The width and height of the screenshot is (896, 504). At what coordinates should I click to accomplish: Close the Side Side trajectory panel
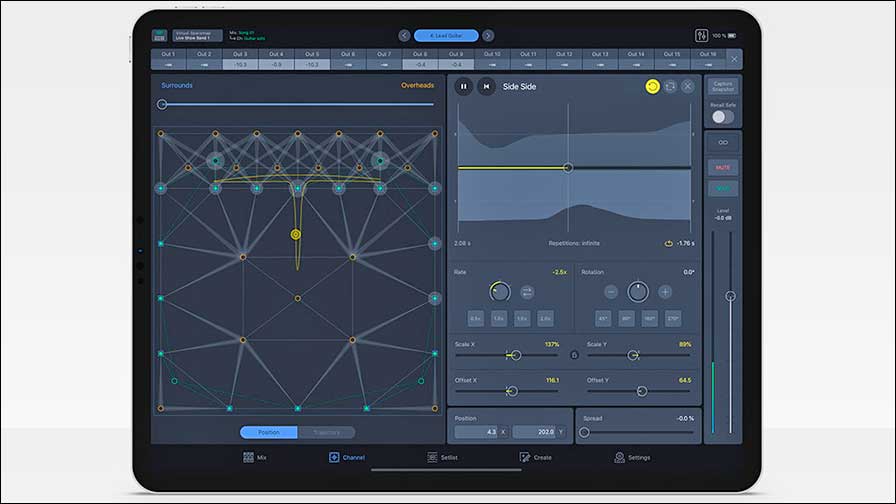click(x=687, y=86)
